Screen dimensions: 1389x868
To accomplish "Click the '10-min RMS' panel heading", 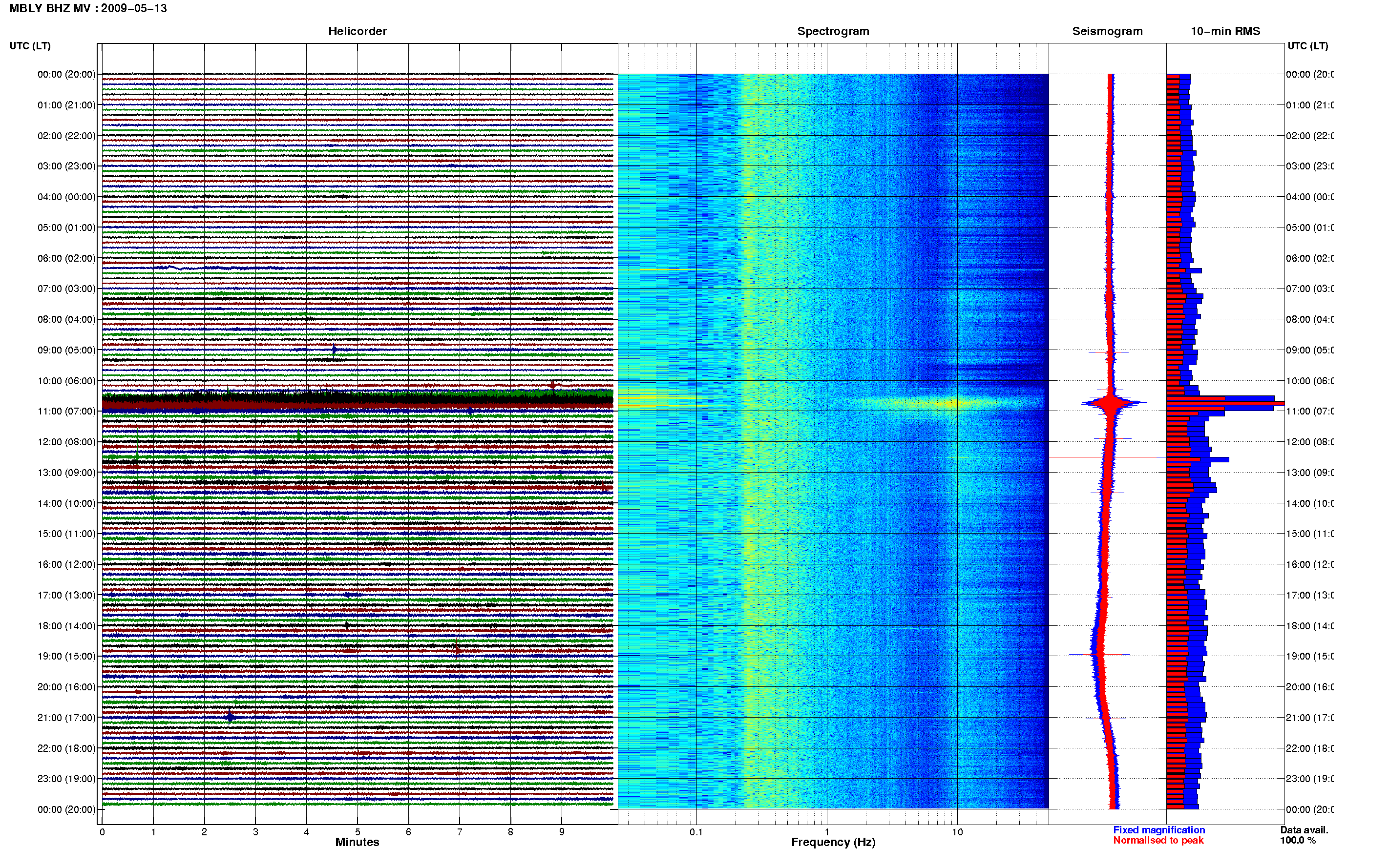I will tap(1225, 32).
